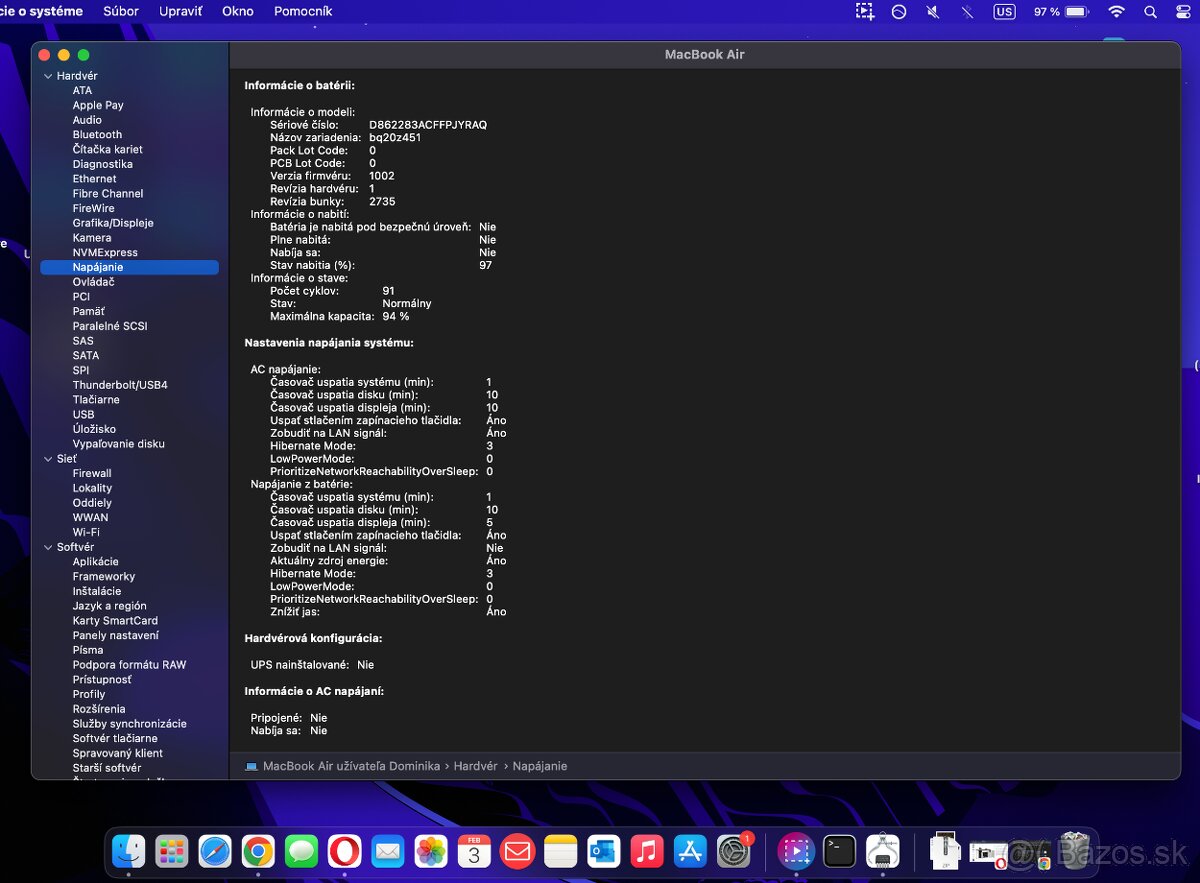Collapse the Hardvér section
The image size is (1200, 883).
(47, 76)
